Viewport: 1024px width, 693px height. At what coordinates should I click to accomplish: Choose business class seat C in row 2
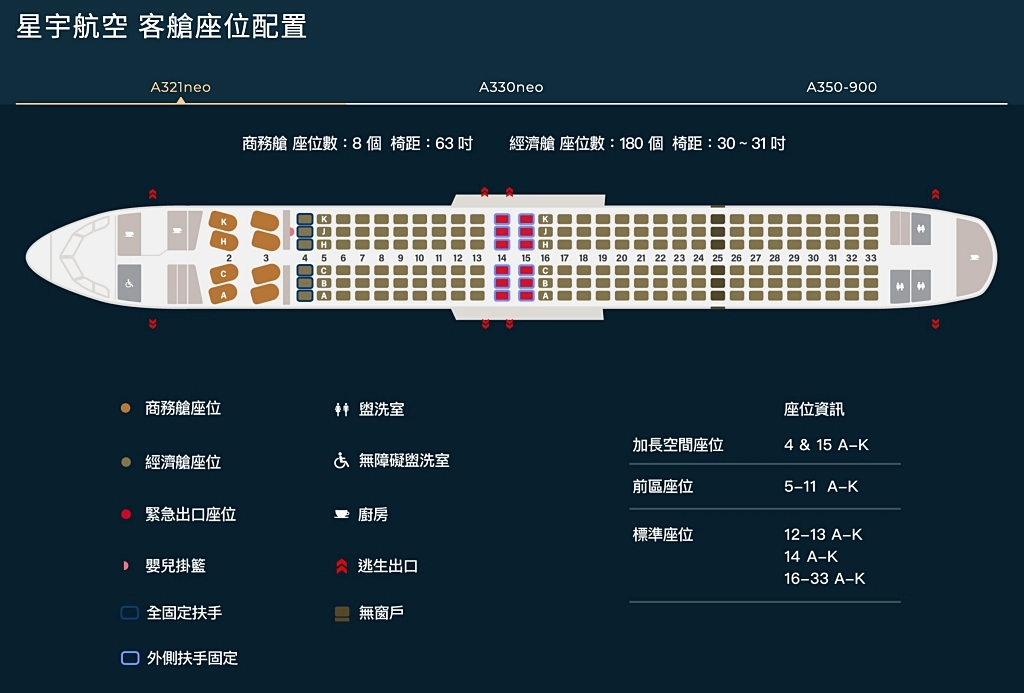[223, 274]
